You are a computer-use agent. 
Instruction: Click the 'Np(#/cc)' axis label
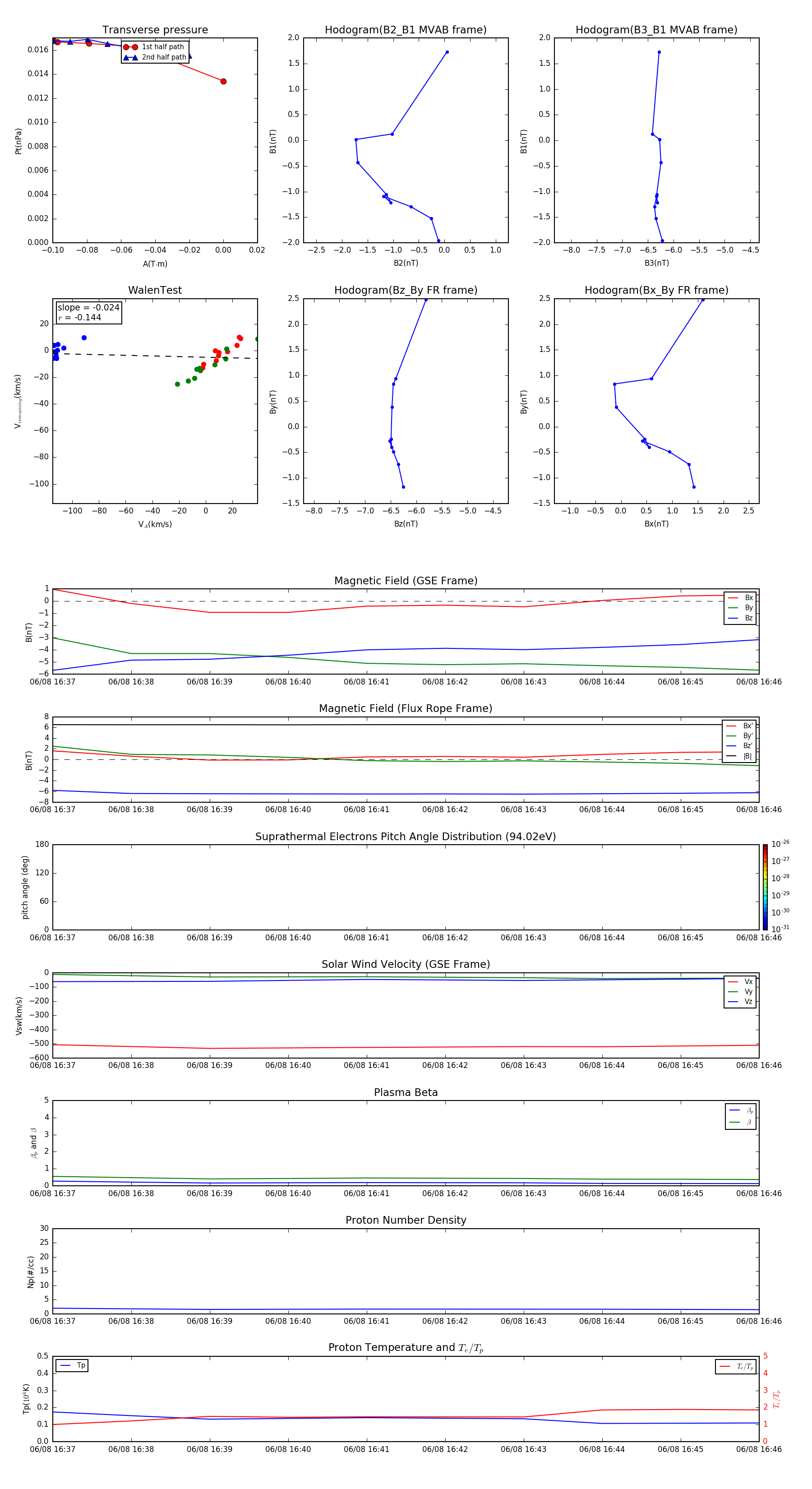31,1272
